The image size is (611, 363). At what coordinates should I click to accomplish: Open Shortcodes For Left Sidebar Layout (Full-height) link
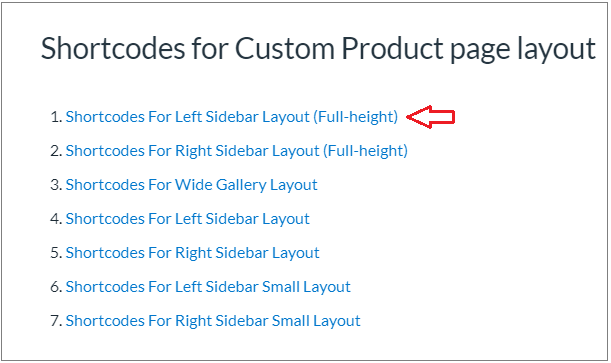click(x=231, y=117)
